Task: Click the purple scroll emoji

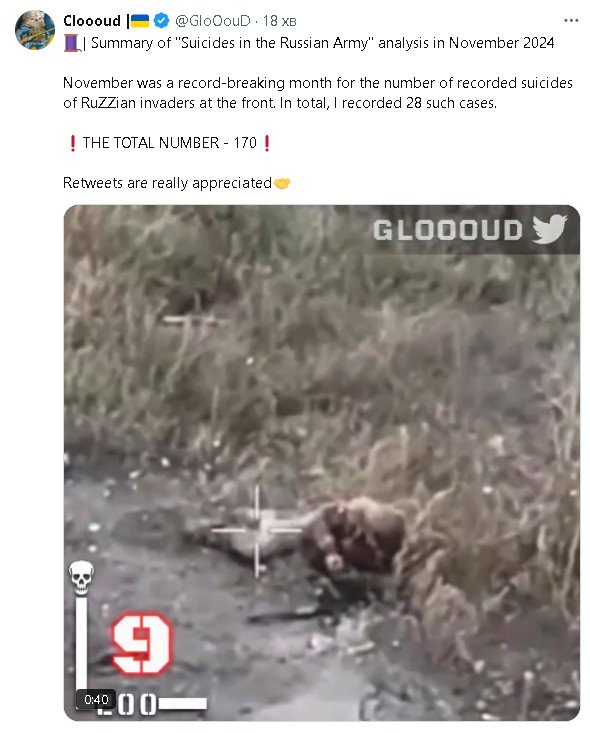Action: (72, 43)
